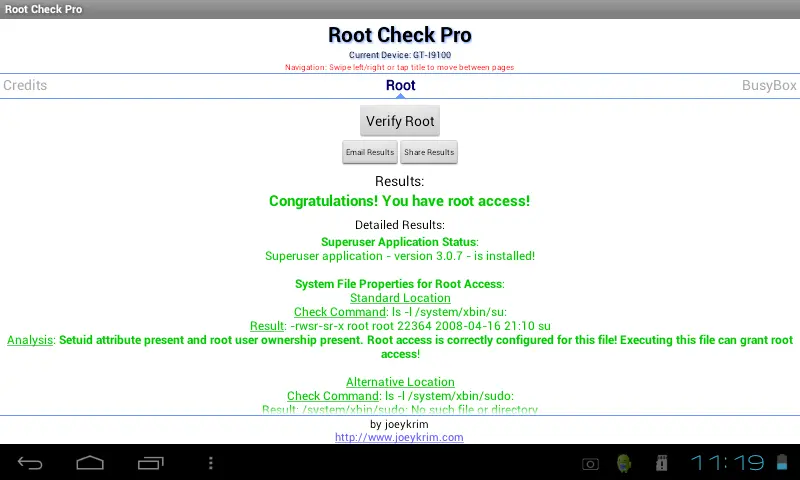The width and height of the screenshot is (800, 480).
Task: Tap the underlined 'Analysis' label
Action: pyautogui.click(x=30, y=340)
